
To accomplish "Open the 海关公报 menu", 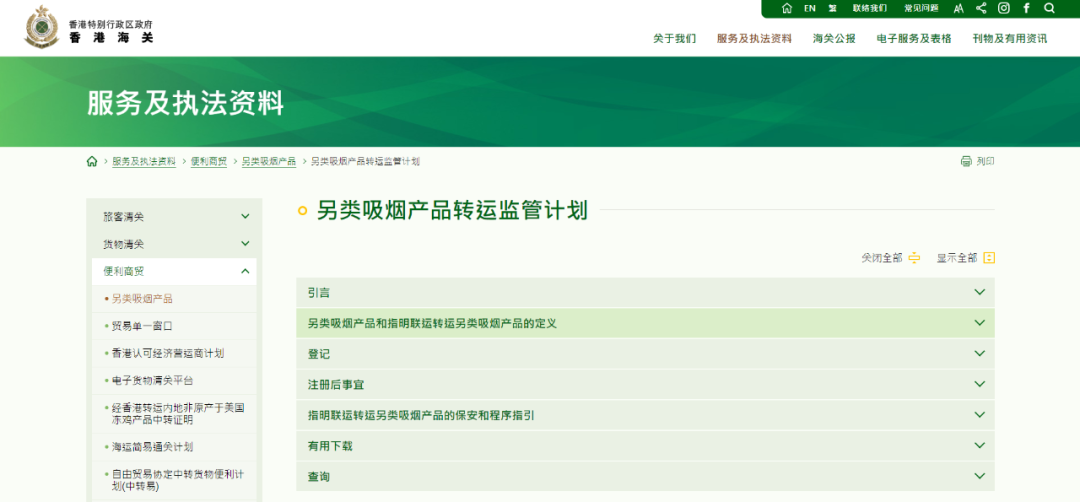I will coord(834,39).
